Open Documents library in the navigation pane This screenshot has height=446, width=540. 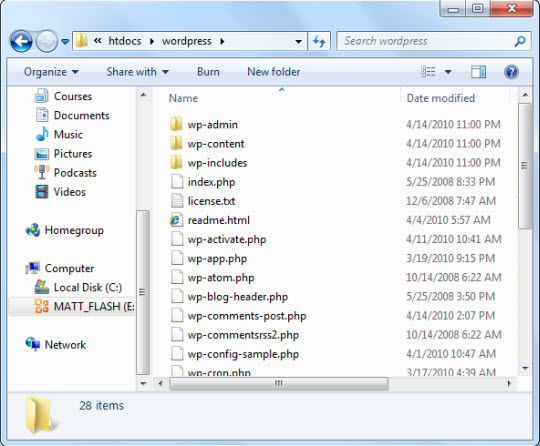72,115
